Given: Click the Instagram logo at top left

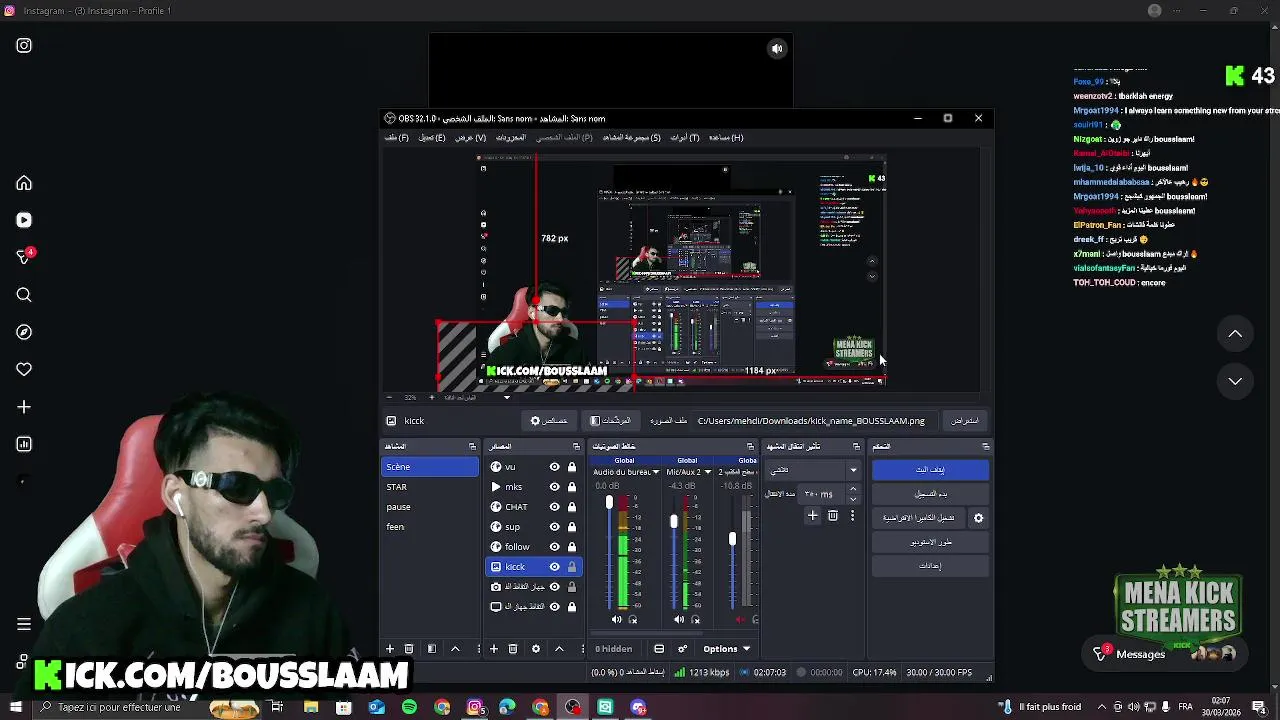Looking at the screenshot, I should [x=24, y=45].
